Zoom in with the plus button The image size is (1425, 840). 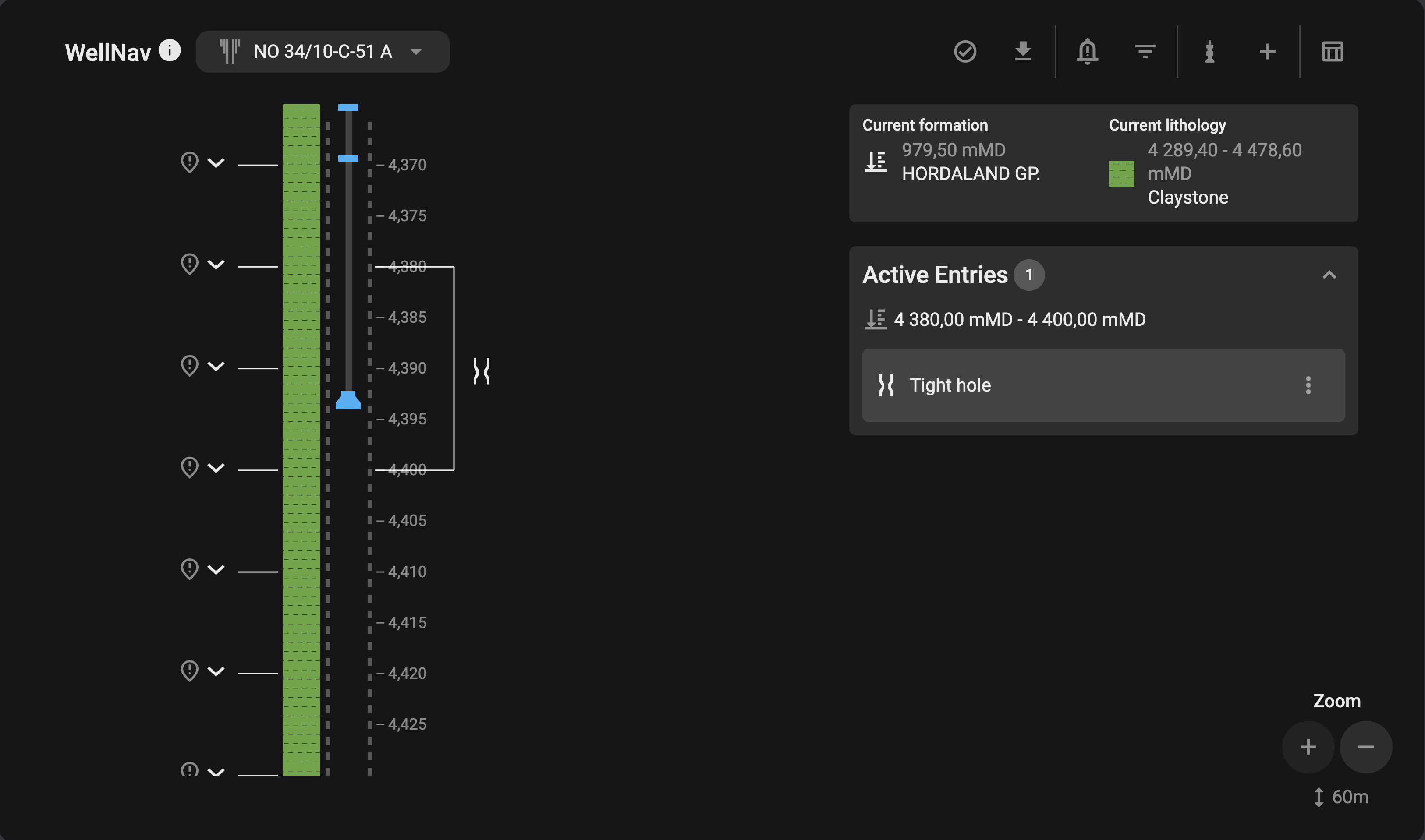coord(1308,747)
